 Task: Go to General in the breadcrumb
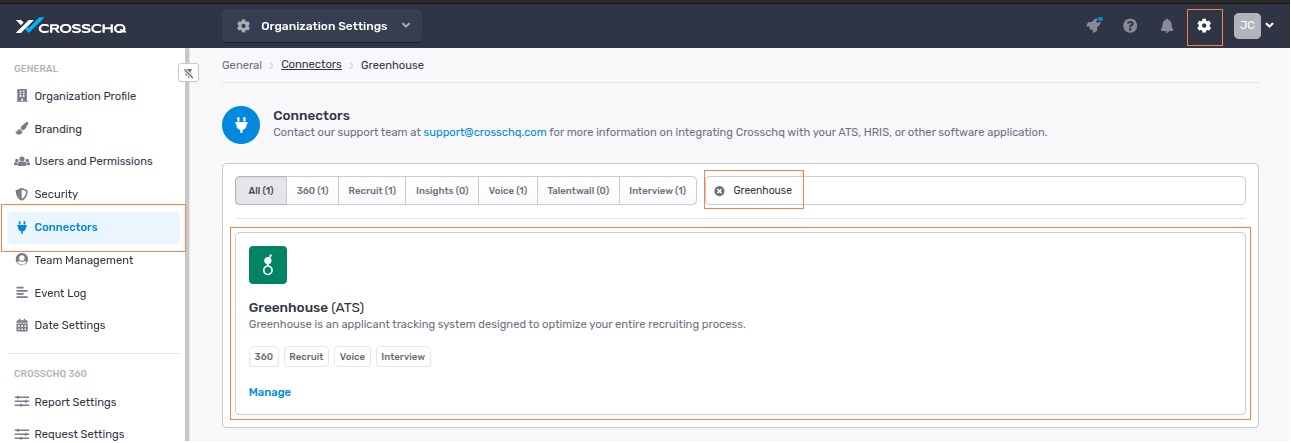241,65
